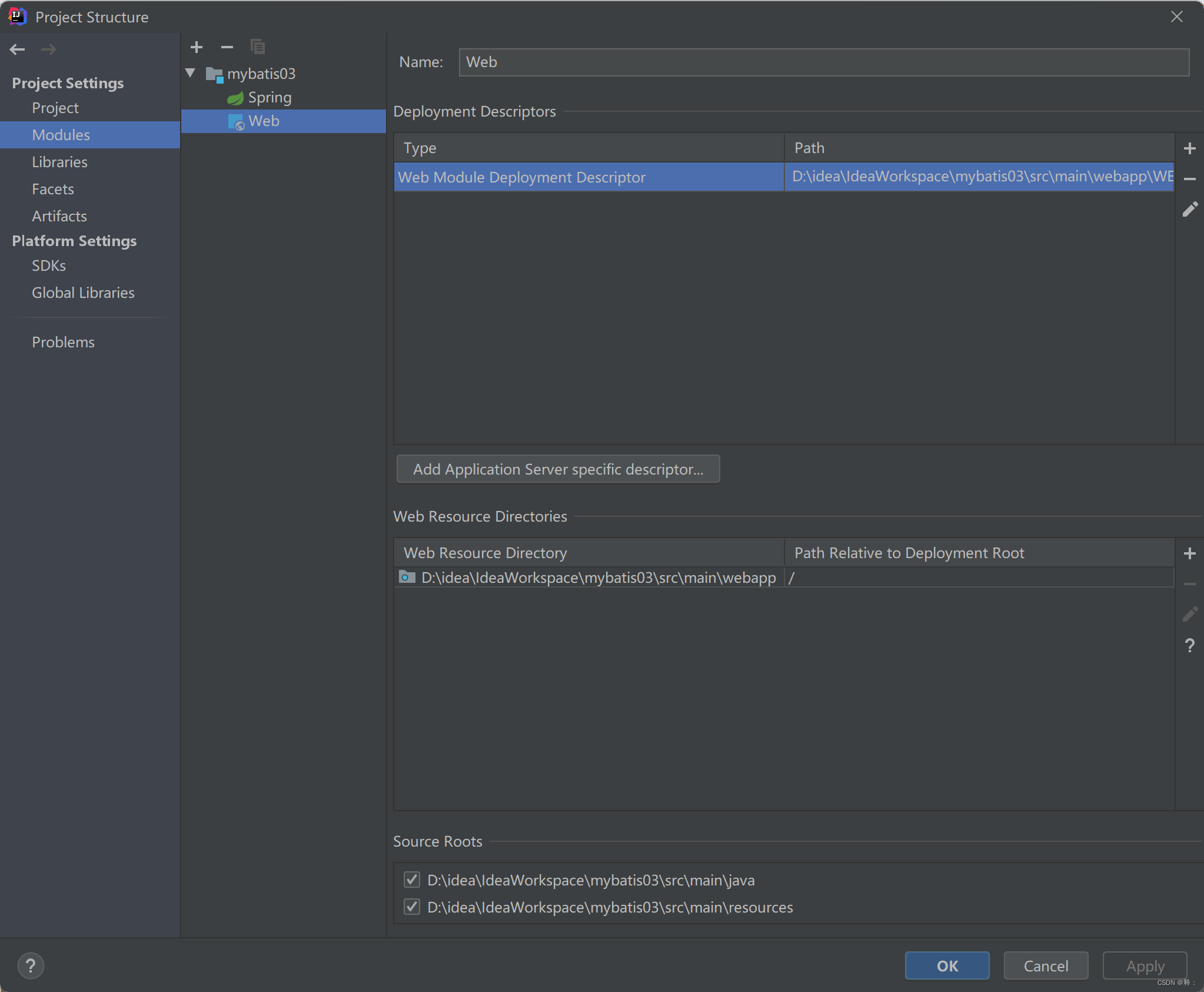Click the Spring leaf facet icon
Viewport: 1204px width, 992px height.
[x=235, y=98]
